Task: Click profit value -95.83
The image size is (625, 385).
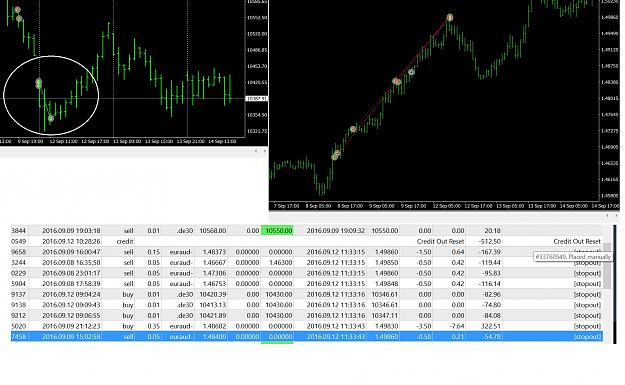Action: point(491,273)
